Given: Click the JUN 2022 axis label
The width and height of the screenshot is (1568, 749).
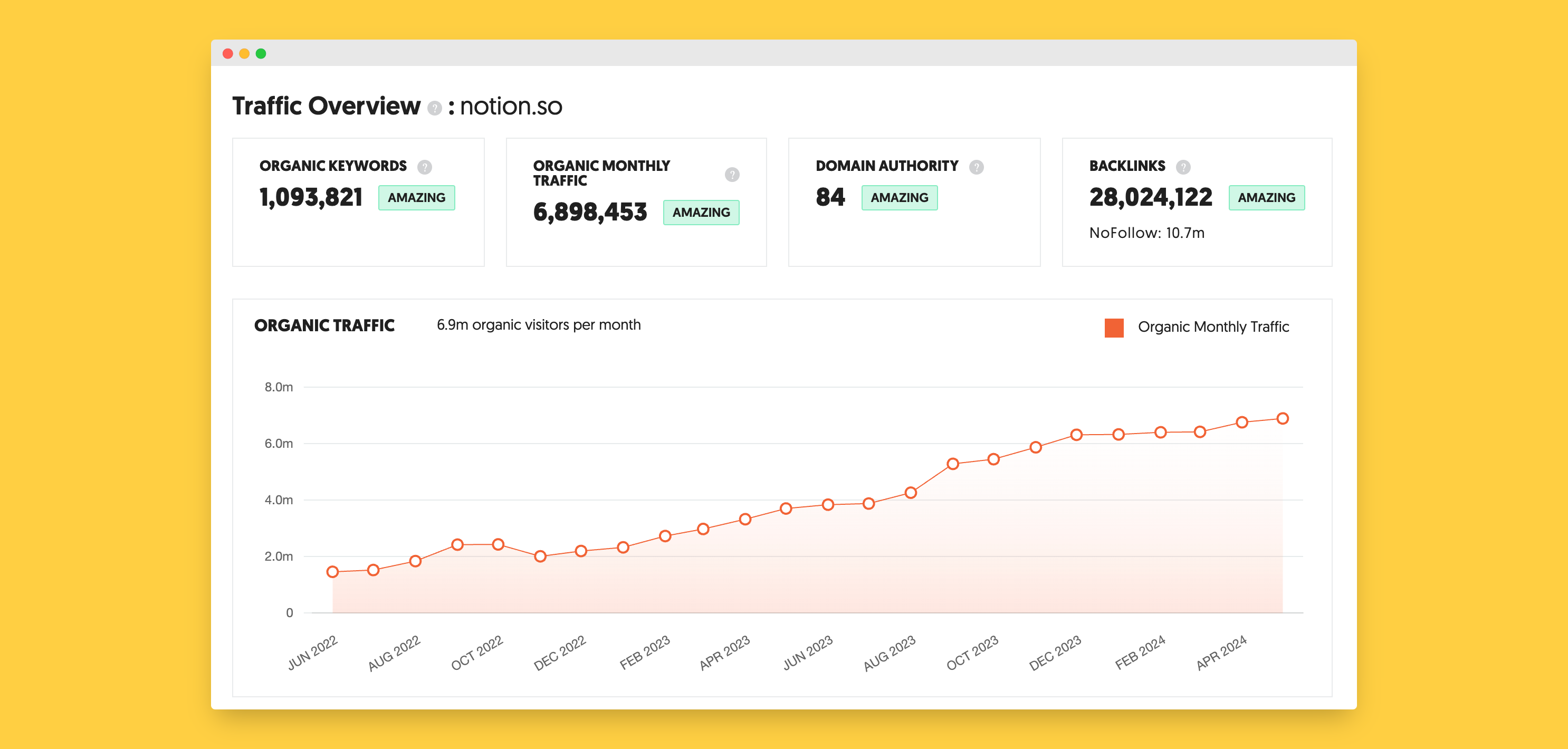Looking at the screenshot, I should [312, 652].
